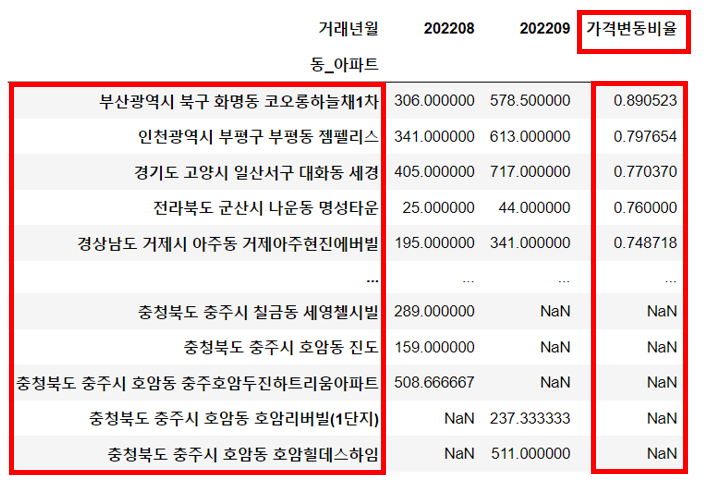Click 341.000000 in the 거제아주현진에버빌 row
Image resolution: width=704 pixels, height=487 pixels.
530,243
